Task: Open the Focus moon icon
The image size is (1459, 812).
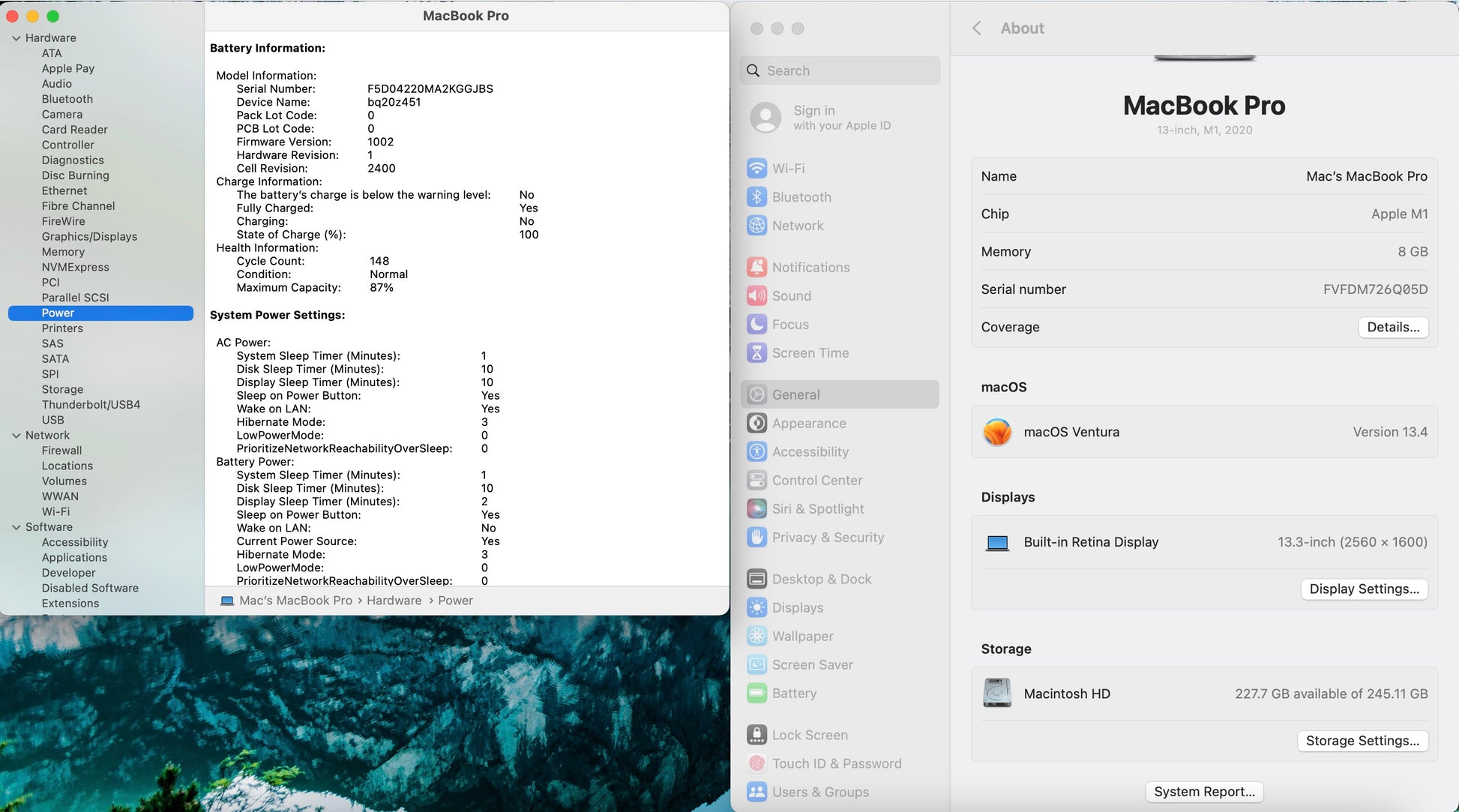Action: click(x=756, y=325)
